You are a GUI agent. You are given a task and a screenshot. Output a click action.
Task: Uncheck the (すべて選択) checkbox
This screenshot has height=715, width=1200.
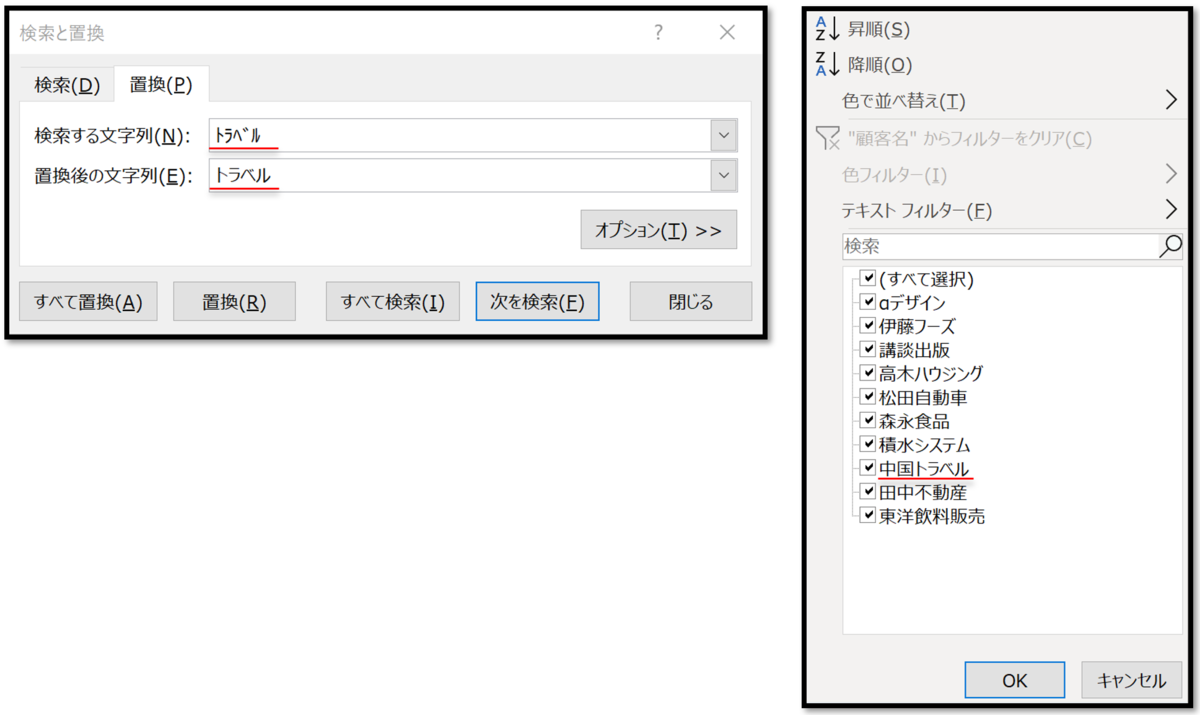pyautogui.click(x=868, y=278)
